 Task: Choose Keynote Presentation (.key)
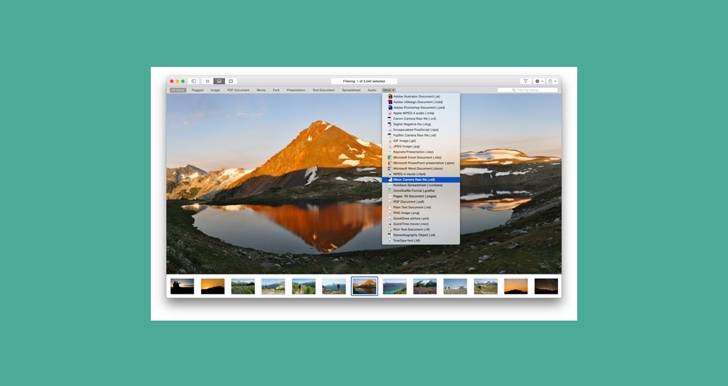click(421, 152)
